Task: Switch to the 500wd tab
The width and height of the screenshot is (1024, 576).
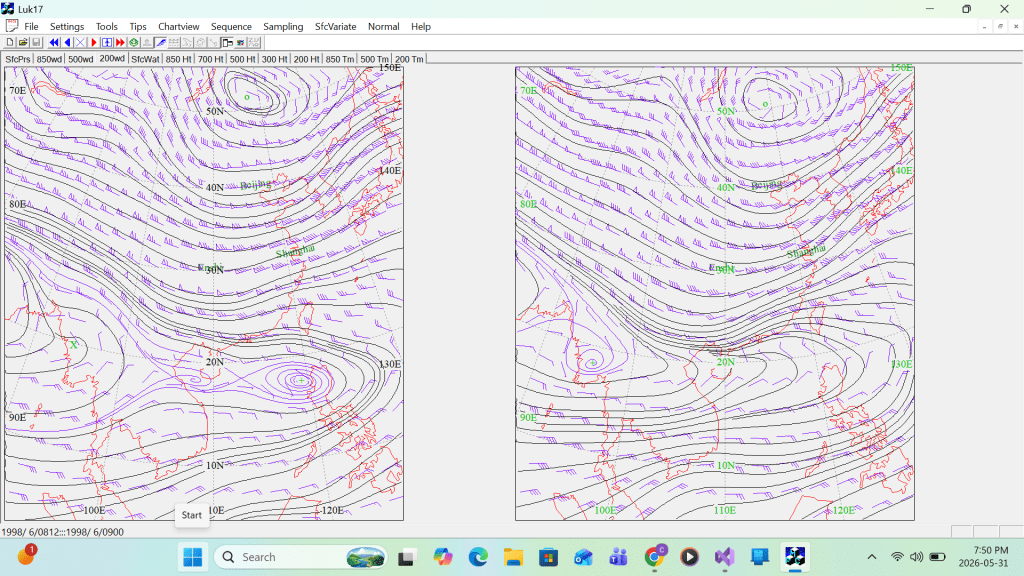Action: pyautogui.click(x=80, y=59)
